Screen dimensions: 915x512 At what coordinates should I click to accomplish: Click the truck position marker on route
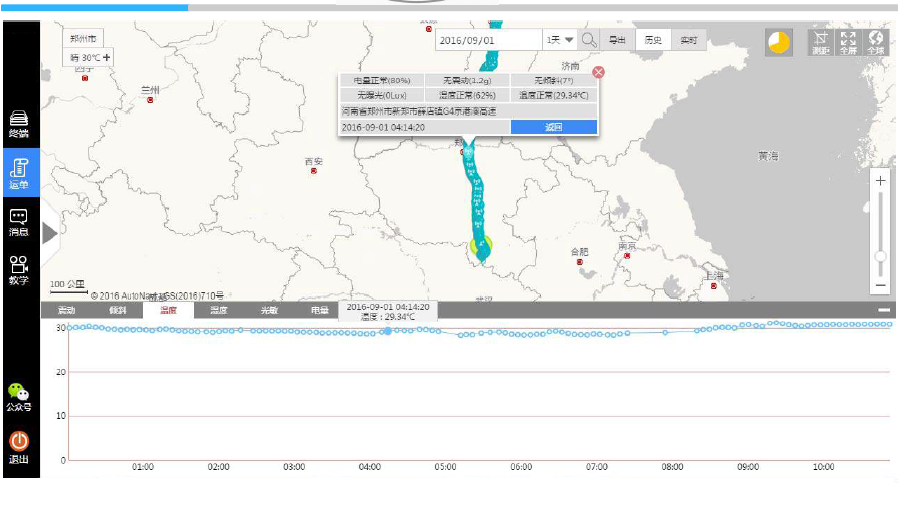pyautogui.click(x=481, y=245)
